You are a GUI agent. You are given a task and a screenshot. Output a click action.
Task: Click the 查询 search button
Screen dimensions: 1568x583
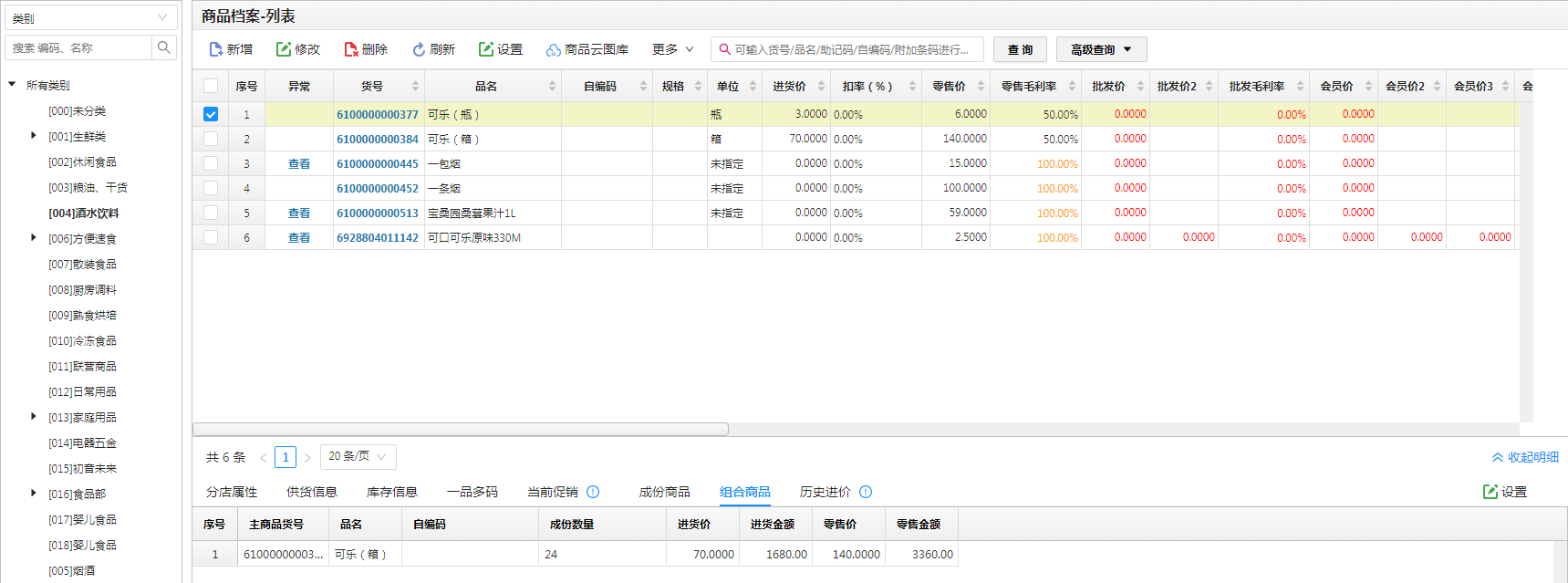(1020, 49)
